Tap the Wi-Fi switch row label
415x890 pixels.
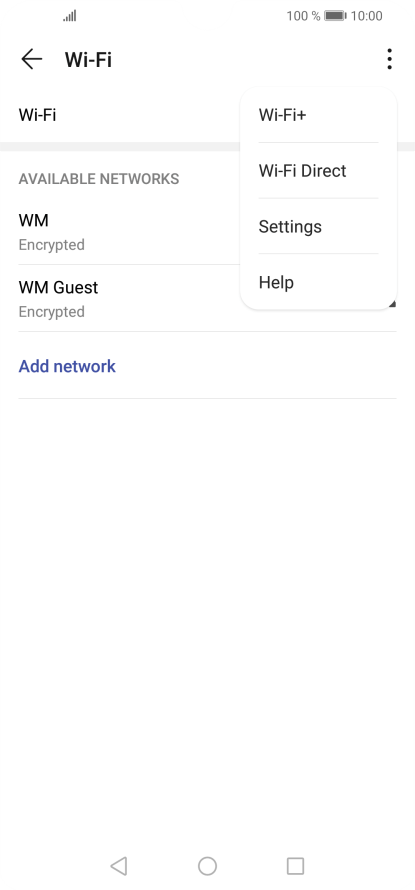[37, 115]
